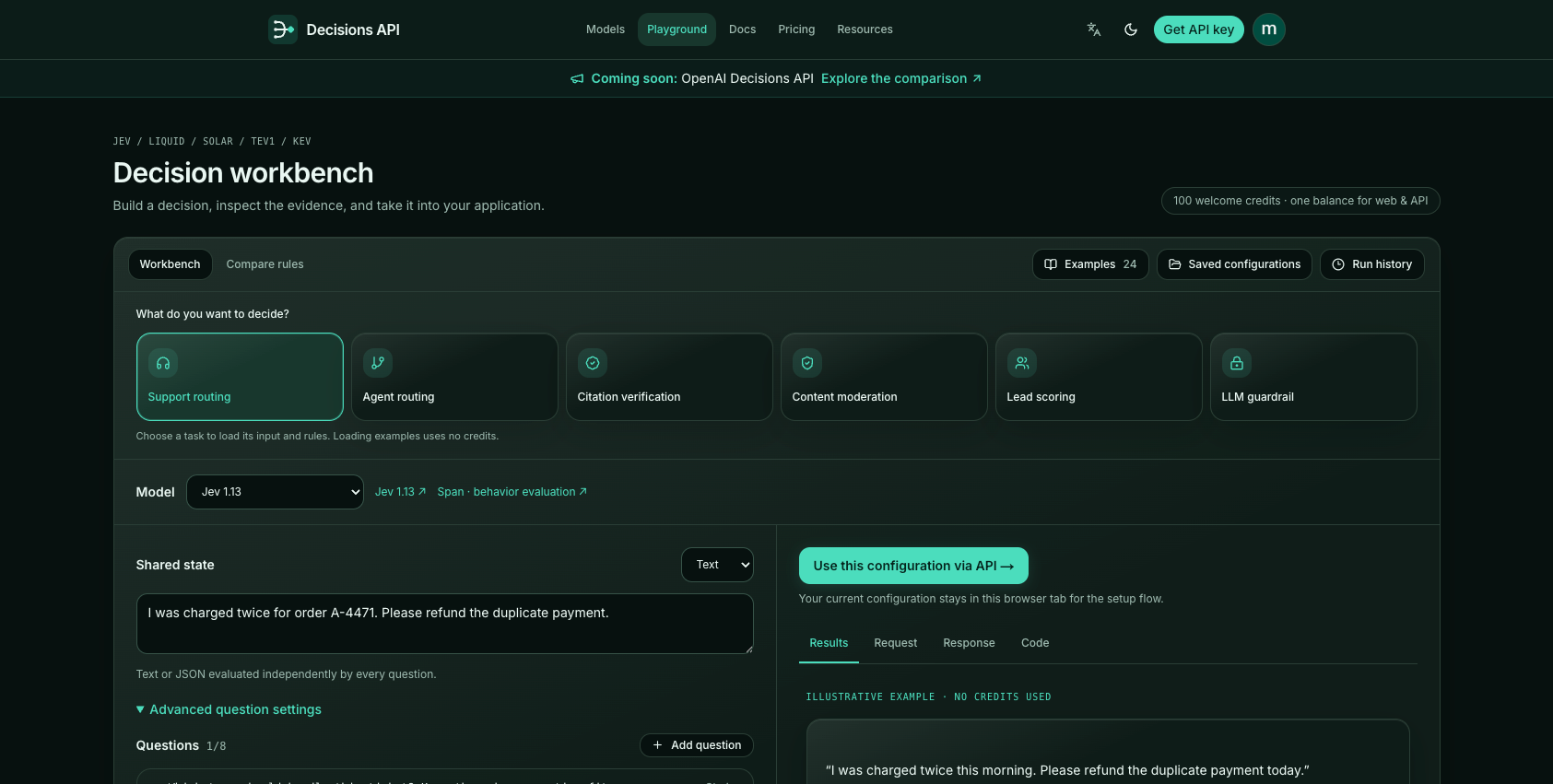Get API key
Image resolution: width=1553 pixels, height=784 pixels.
tap(1199, 29)
